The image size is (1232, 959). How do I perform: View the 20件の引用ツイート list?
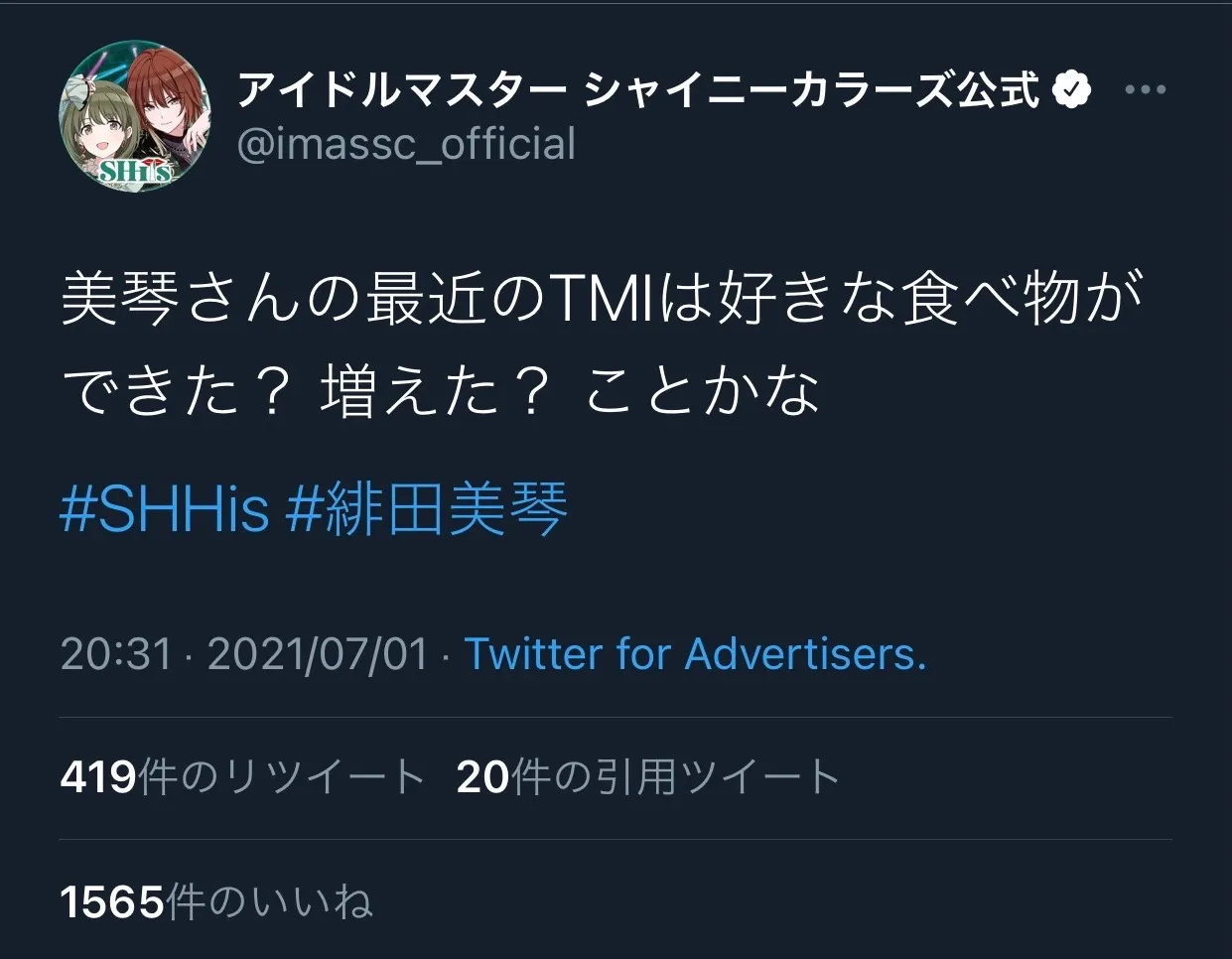tap(648, 777)
